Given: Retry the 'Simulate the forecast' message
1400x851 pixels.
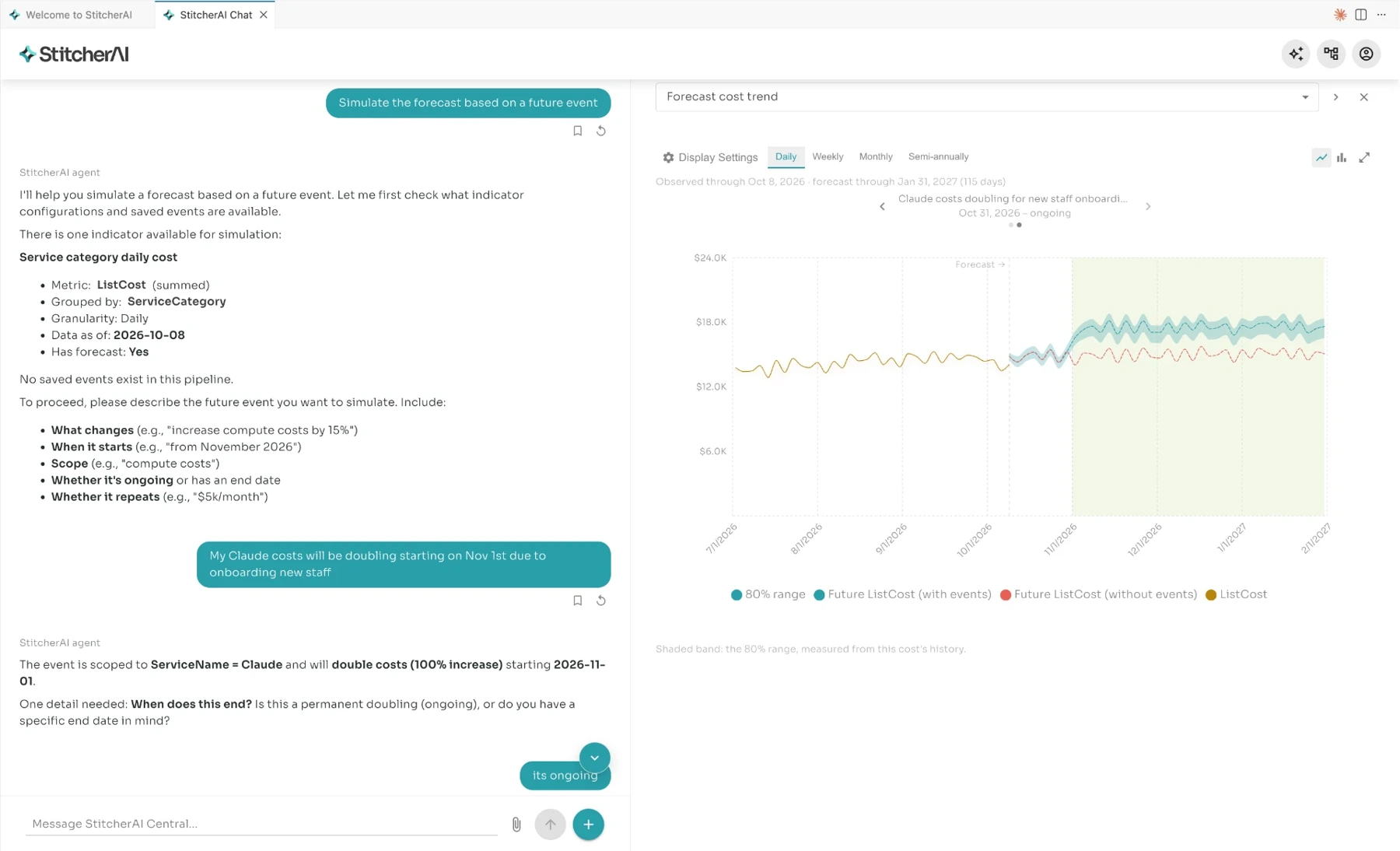Looking at the screenshot, I should [600, 131].
